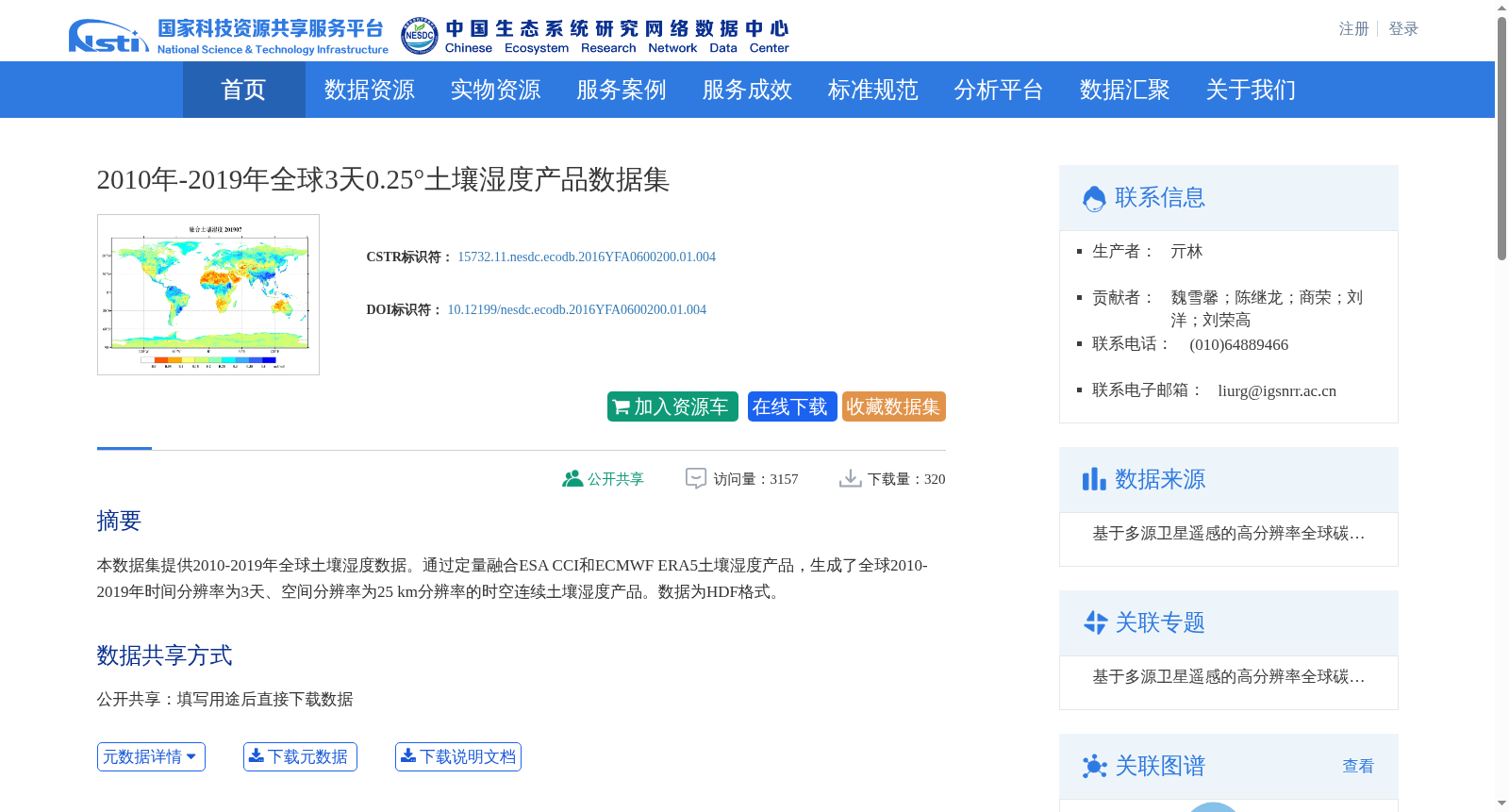Open data source project link under 数据来源
The height and width of the screenshot is (812, 1509).
(1228, 534)
